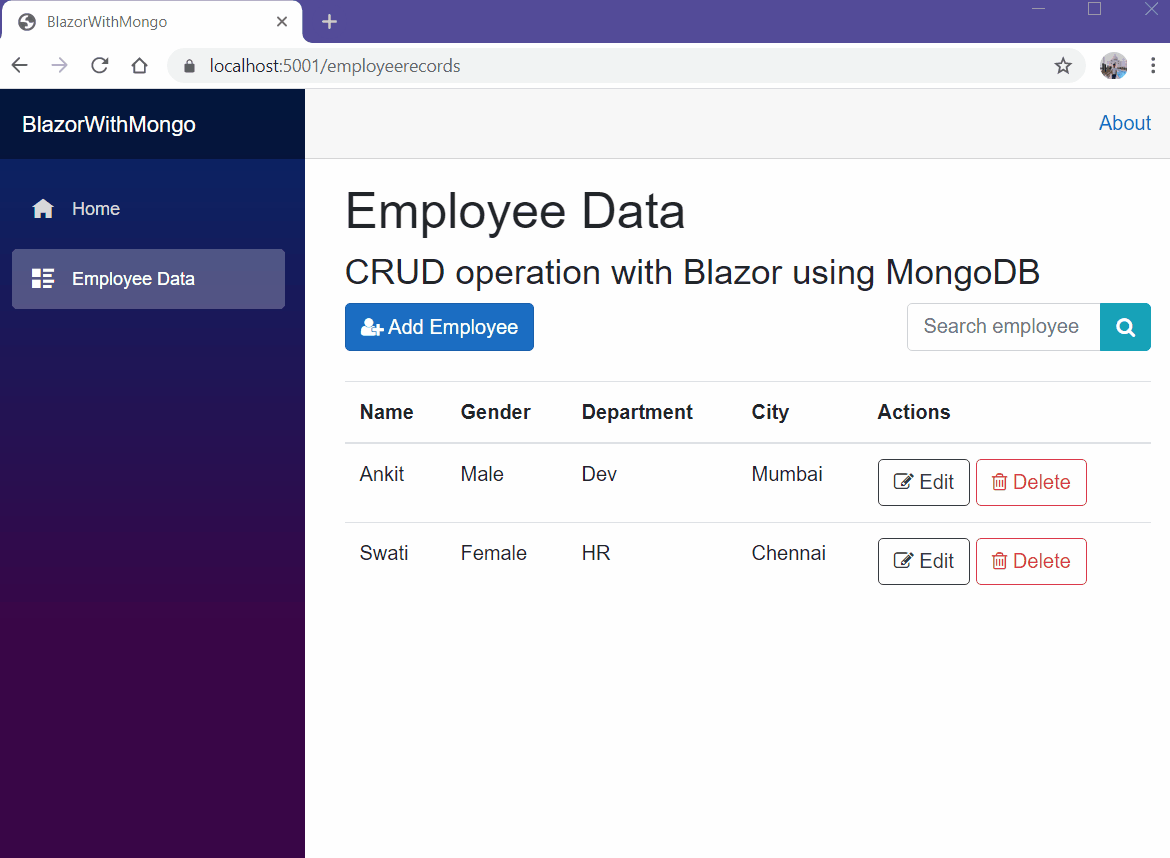
Task: Open the About link
Action: 1124,123
